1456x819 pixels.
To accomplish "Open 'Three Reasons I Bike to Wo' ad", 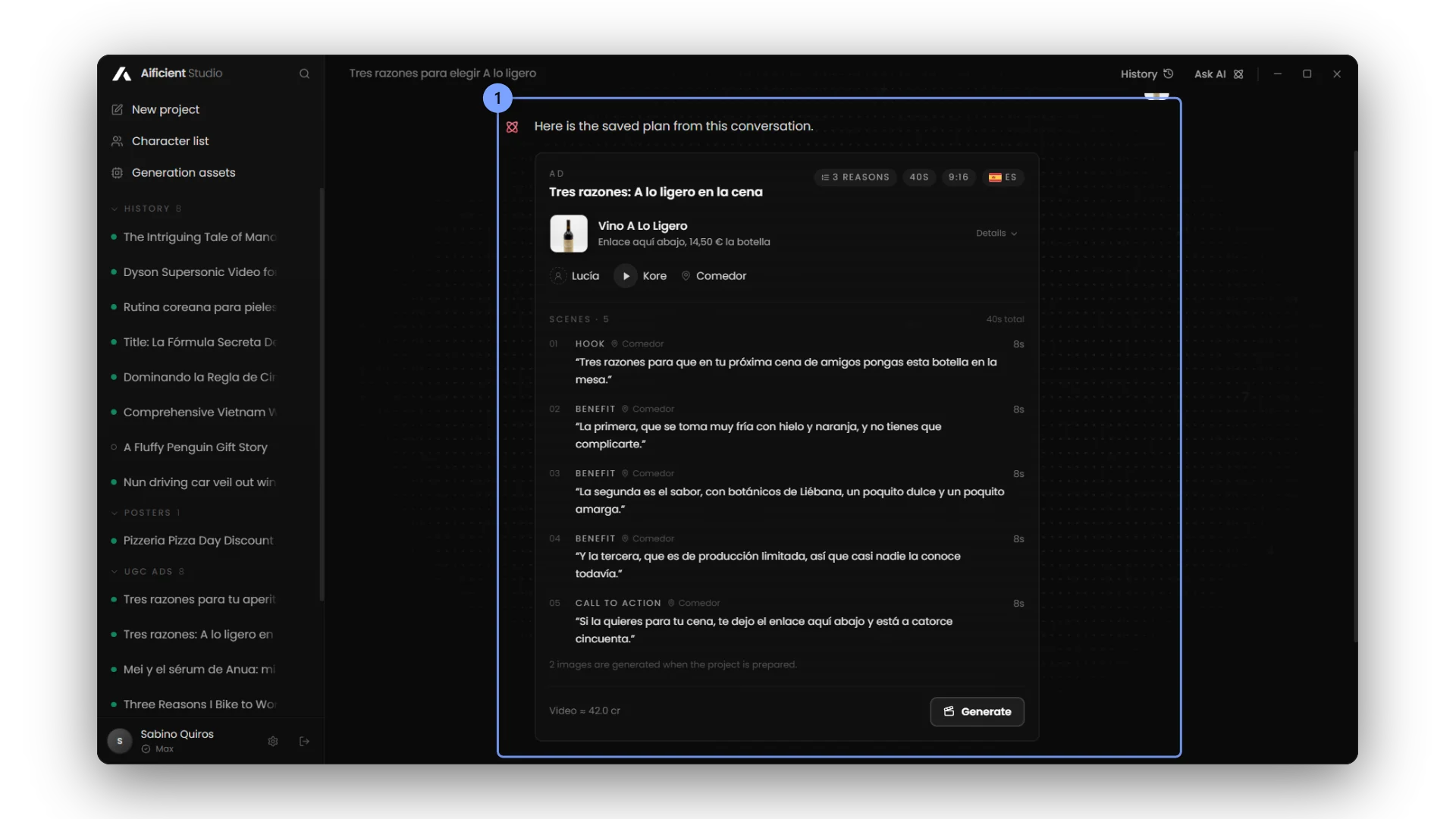I will (x=199, y=704).
